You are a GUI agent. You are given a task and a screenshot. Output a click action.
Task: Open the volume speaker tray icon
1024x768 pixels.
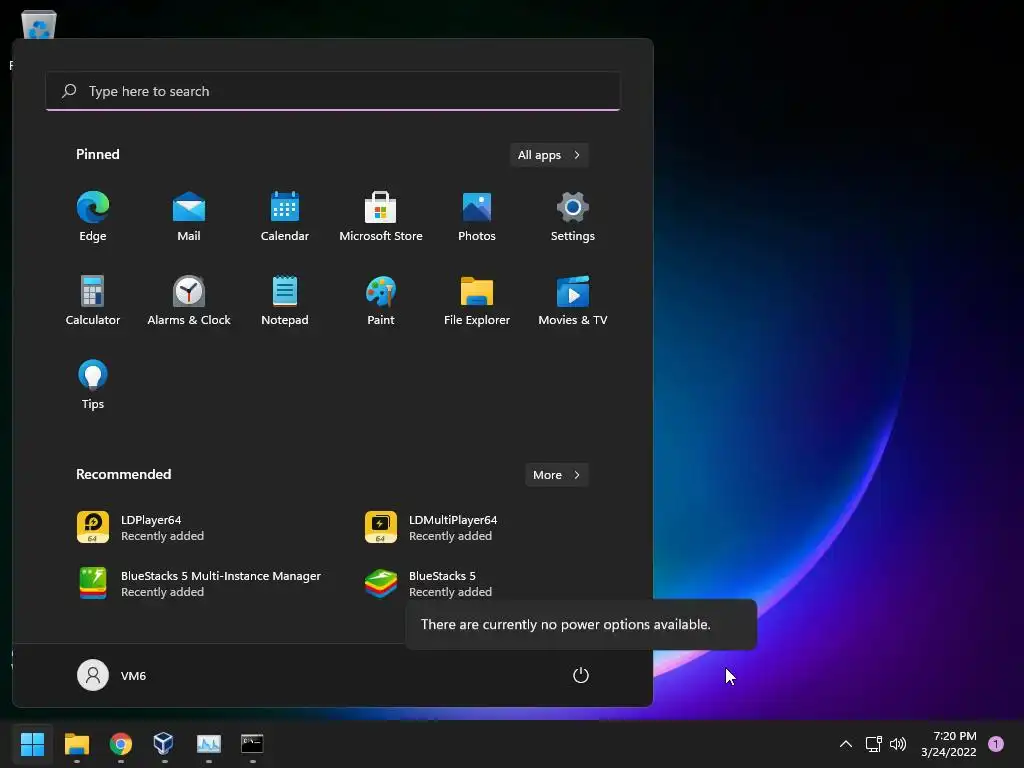(x=899, y=744)
